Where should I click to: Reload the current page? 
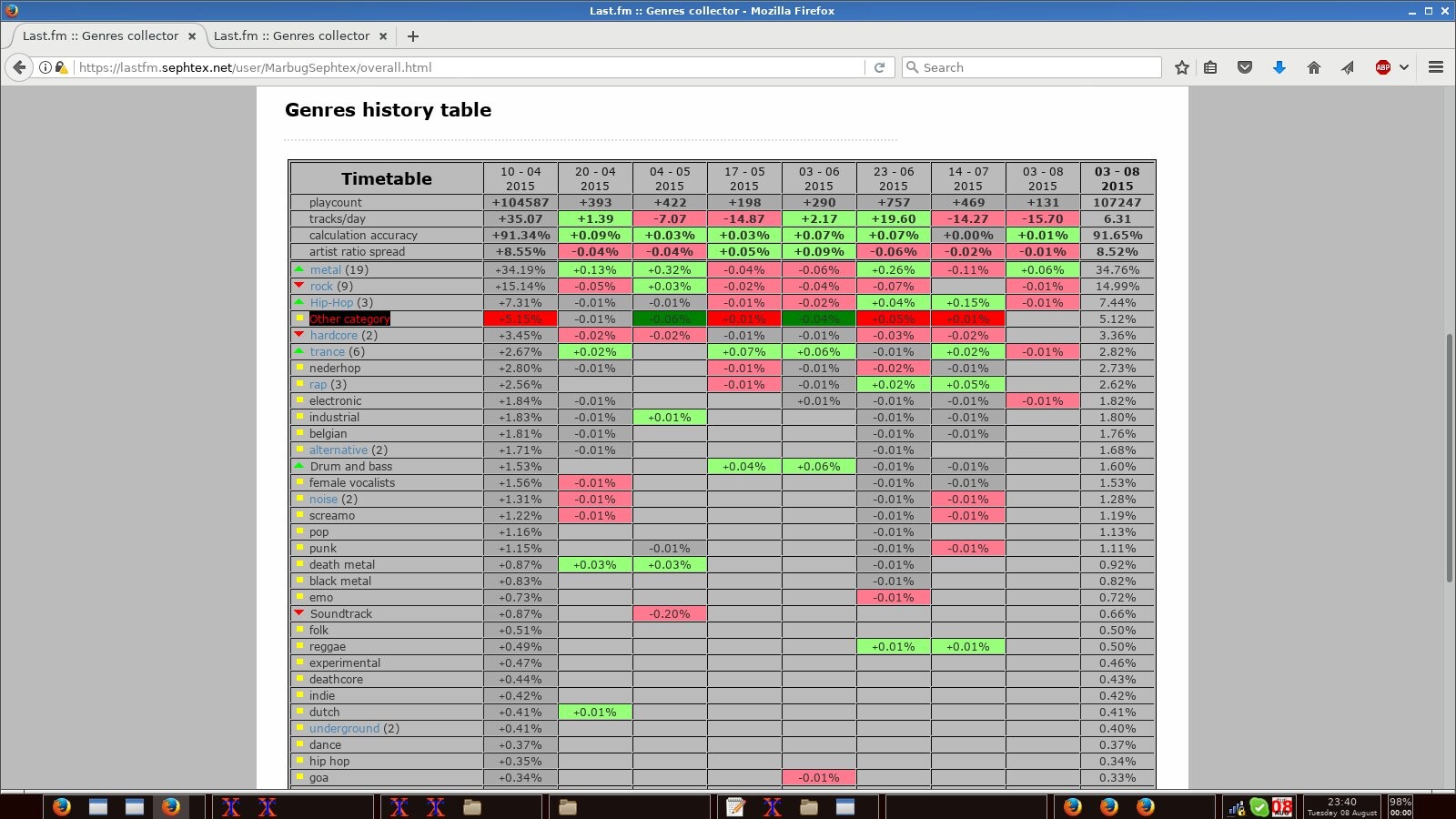pyautogui.click(x=879, y=67)
